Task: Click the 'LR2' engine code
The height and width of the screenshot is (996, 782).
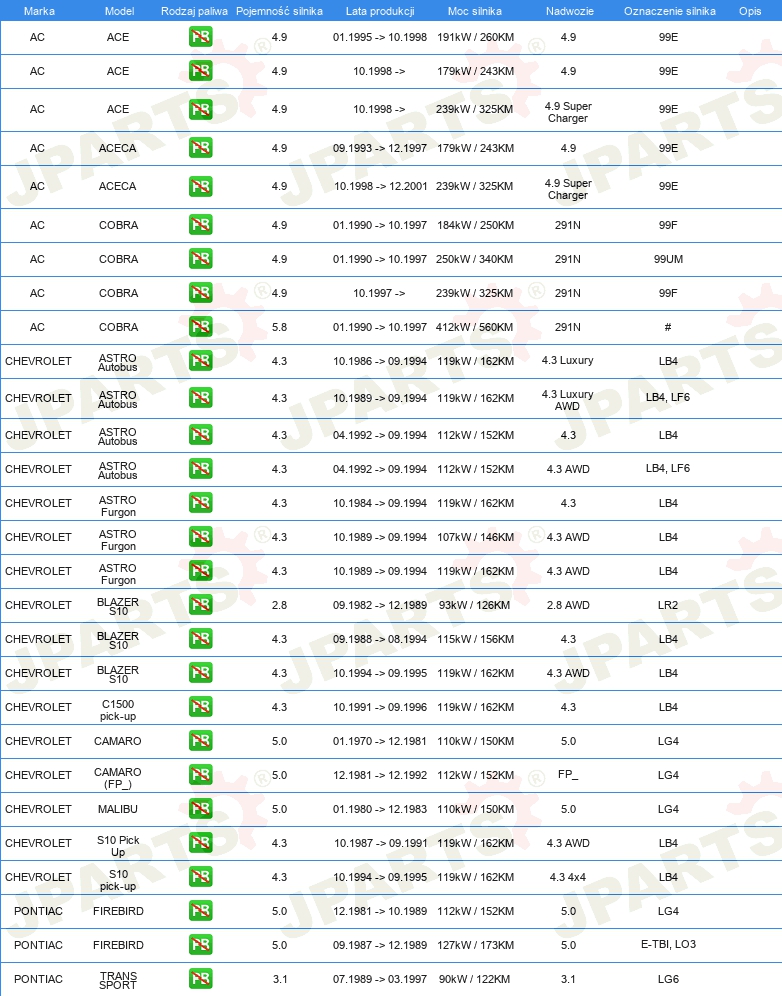Action: 668,605
